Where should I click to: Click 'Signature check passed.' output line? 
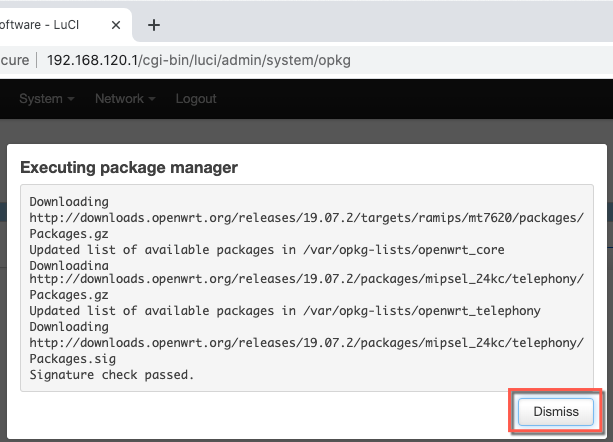click(112, 375)
